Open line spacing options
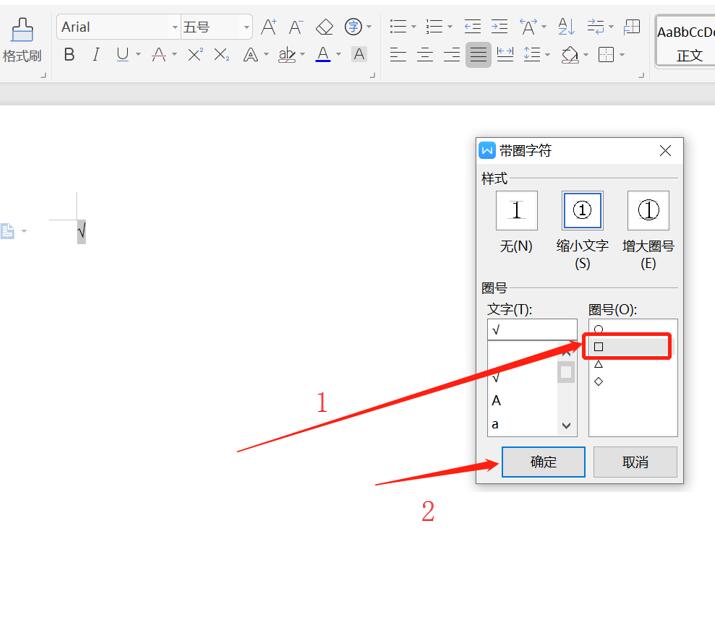The image size is (715, 619). click(x=532, y=55)
